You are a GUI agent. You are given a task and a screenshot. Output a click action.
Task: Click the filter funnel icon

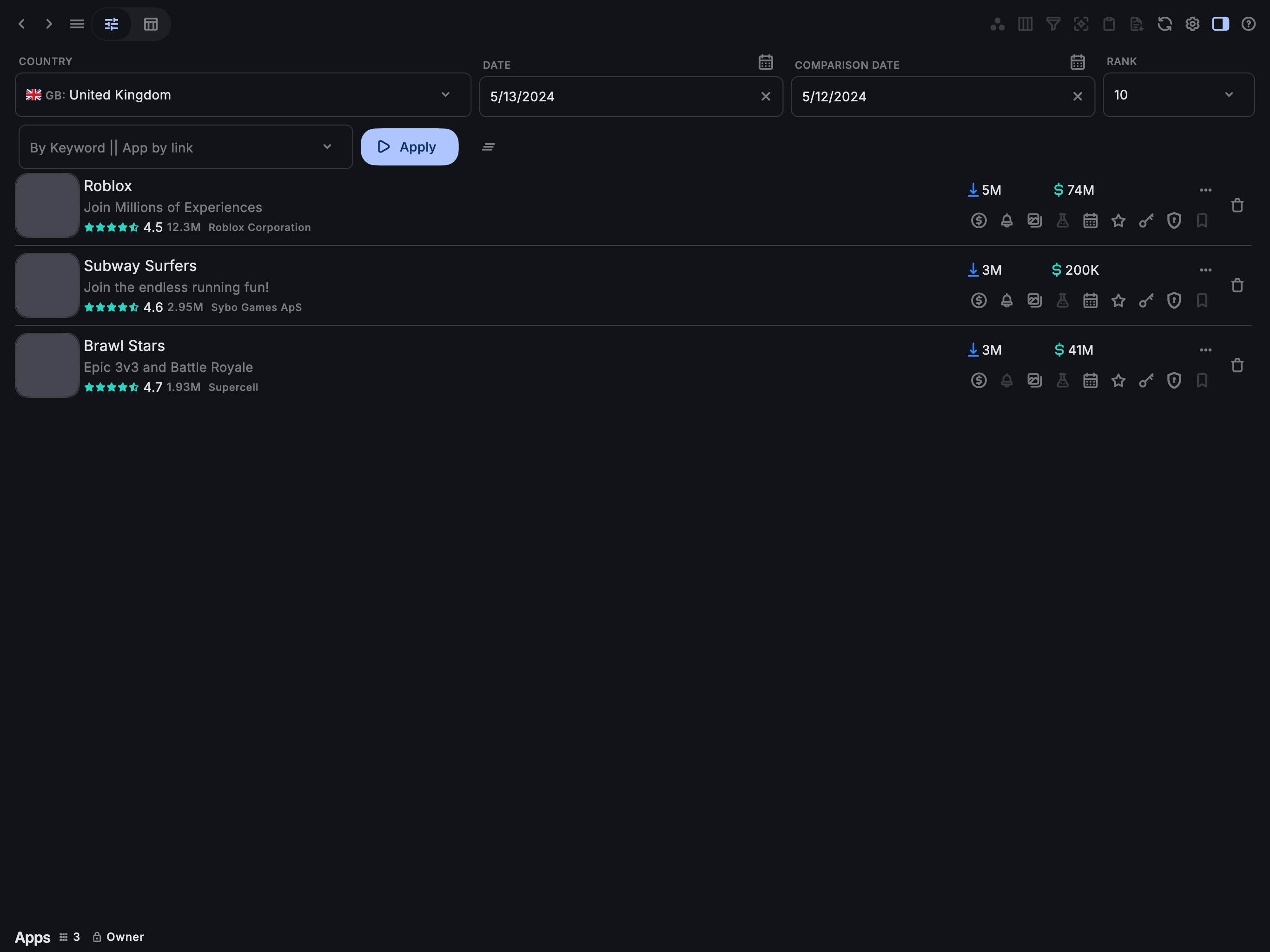(1053, 24)
